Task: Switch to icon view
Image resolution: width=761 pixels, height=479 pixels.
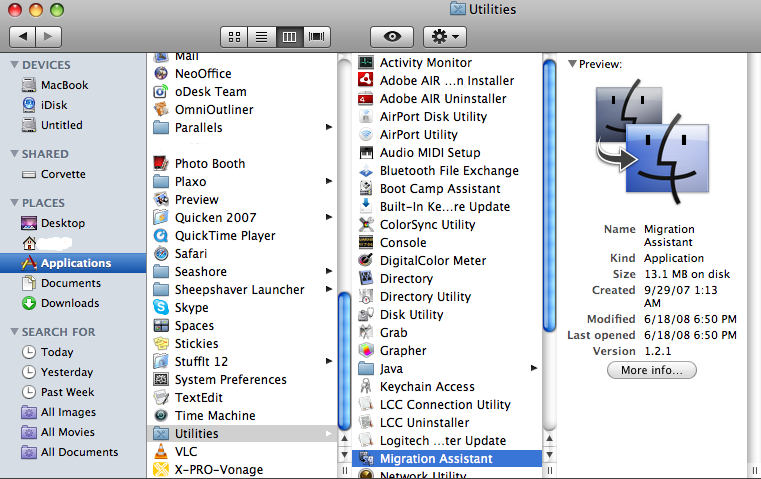Action: tap(234, 37)
